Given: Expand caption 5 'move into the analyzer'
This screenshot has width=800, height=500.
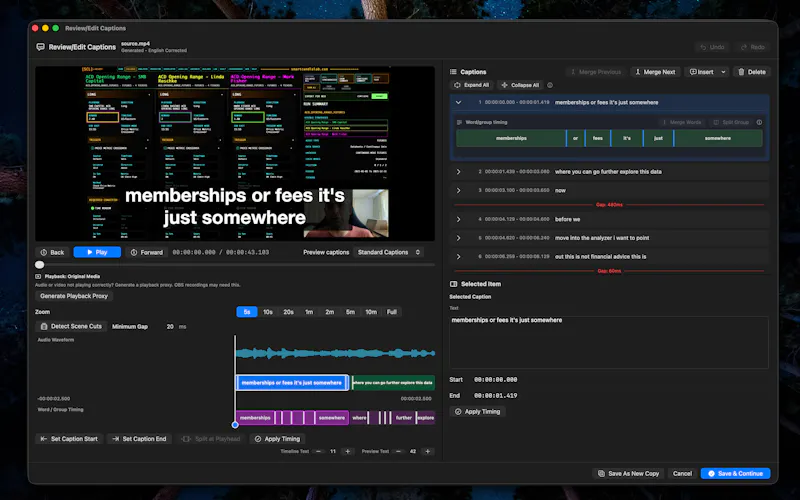Looking at the screenshot, I should coord(458,238).
